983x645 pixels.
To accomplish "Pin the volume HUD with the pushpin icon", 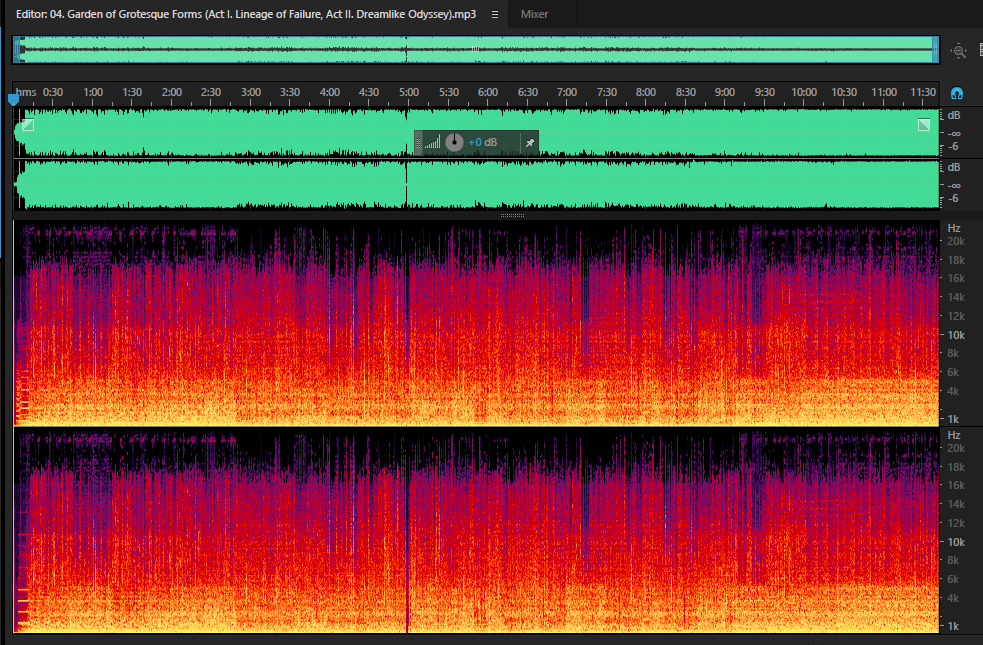I will click(x=530, y=143).
